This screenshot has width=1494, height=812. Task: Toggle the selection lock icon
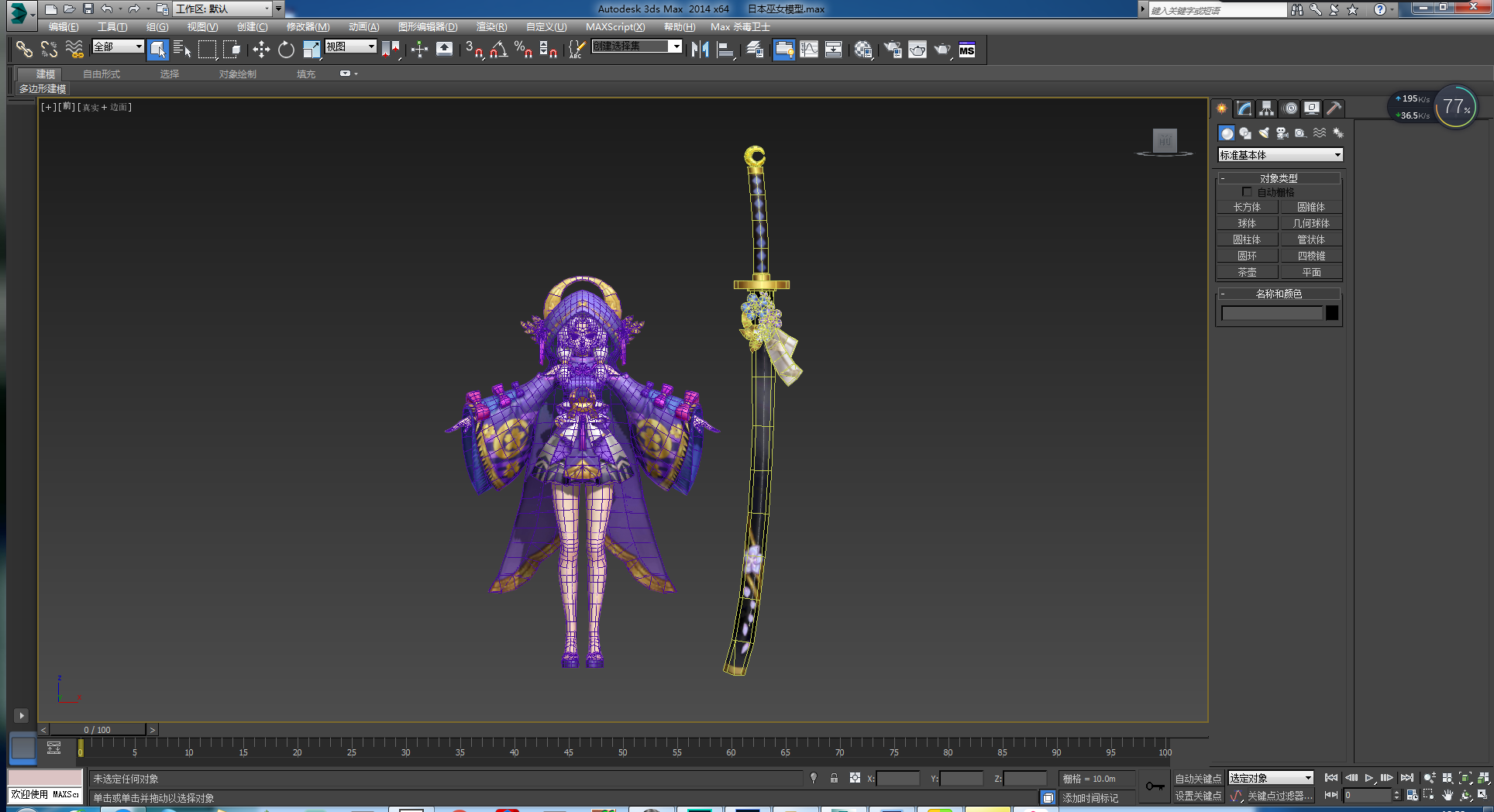click(834, 778)
